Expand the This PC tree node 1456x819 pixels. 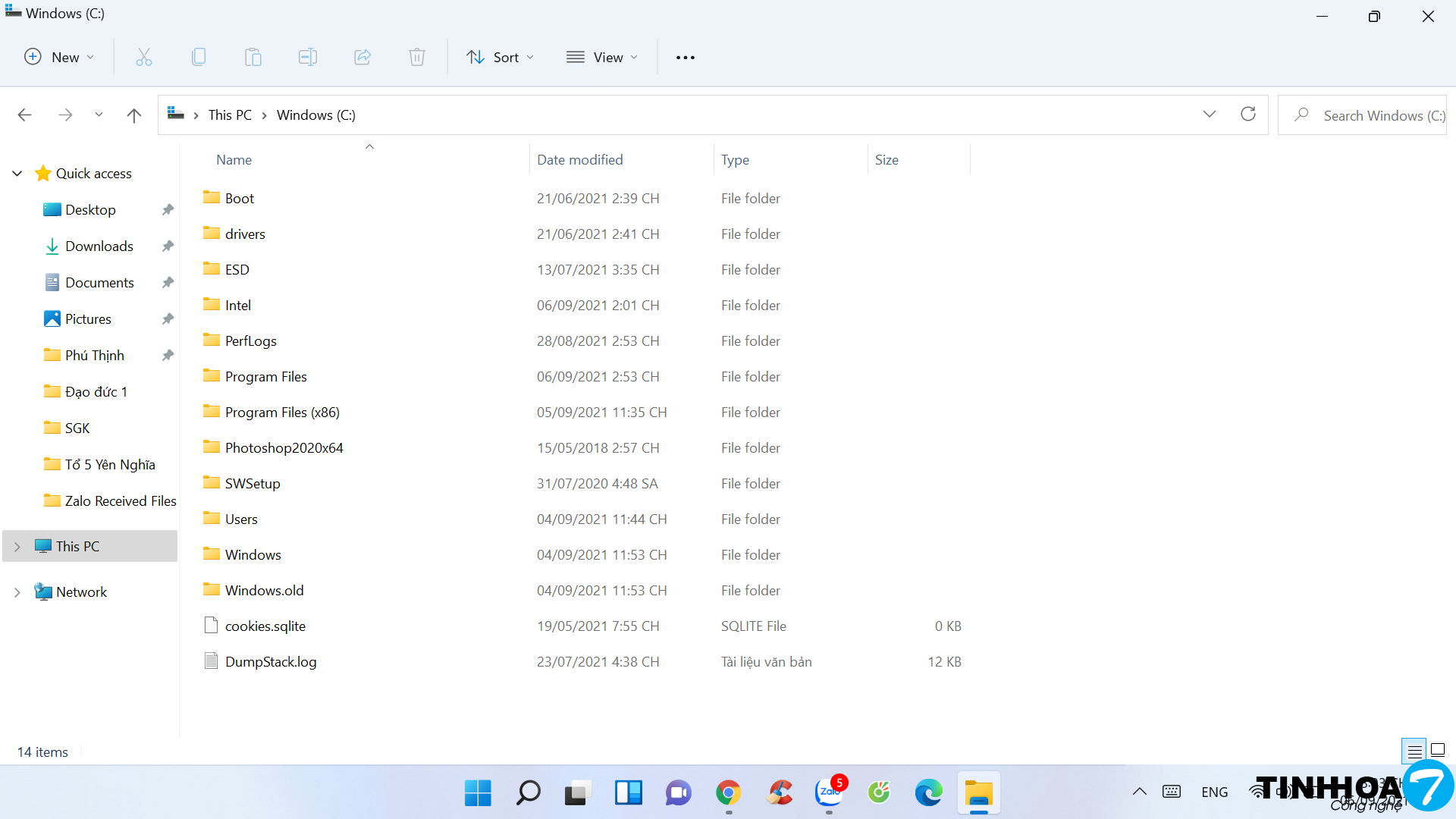click(17, 547)
